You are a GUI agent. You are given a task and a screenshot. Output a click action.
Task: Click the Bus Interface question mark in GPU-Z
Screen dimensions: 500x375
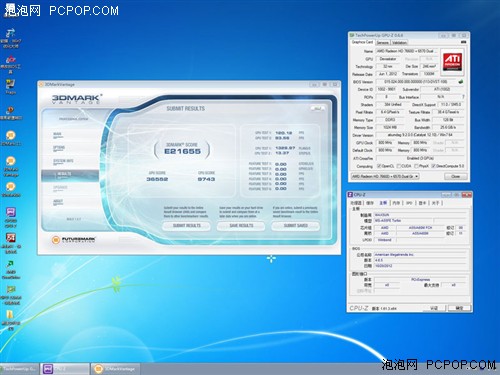[x=463, y=97]
